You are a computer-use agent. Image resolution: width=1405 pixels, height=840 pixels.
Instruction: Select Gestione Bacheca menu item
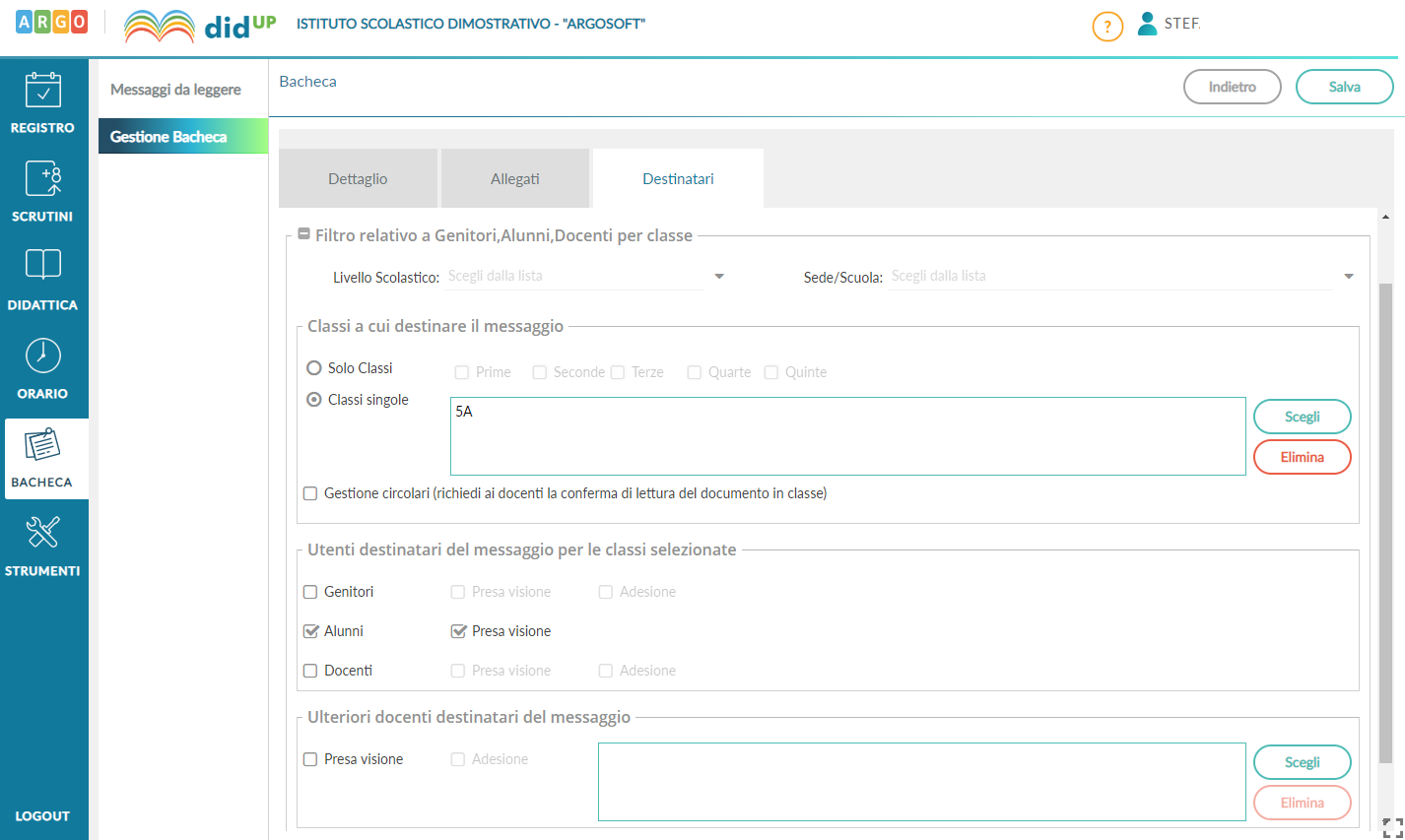click(183, 136)
